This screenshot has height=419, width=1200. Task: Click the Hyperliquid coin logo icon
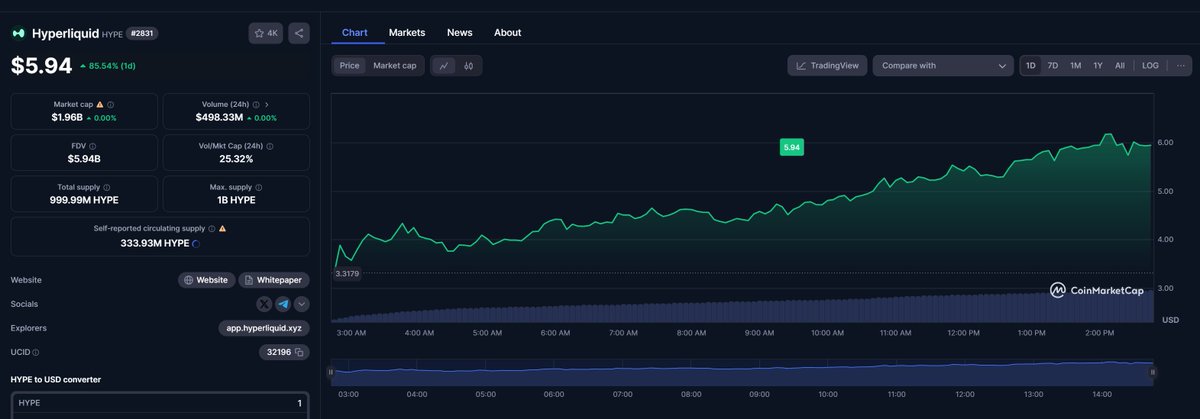(18, 33)
